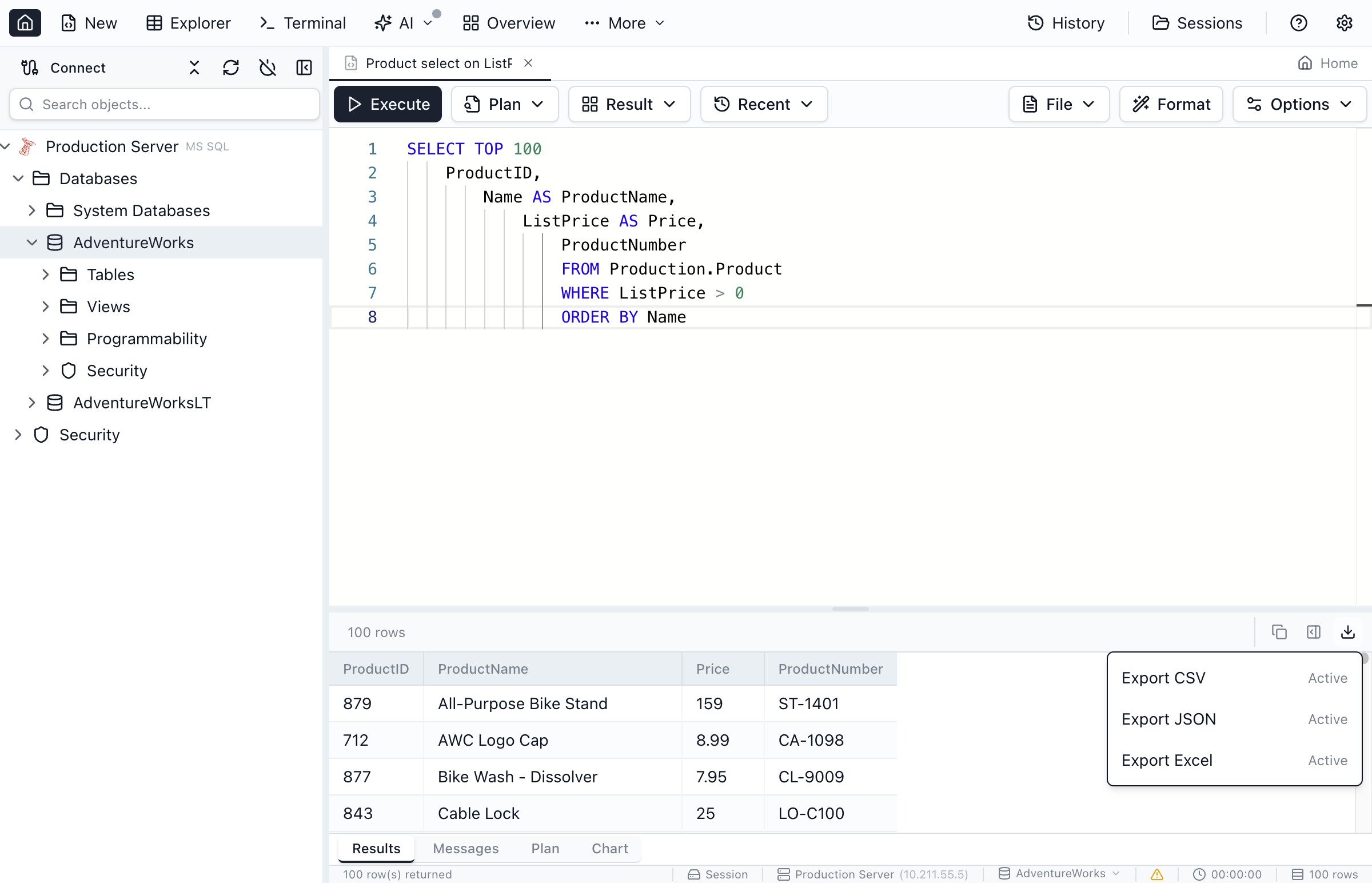This screenshot has width=1372, height=883.
Task: Open application settings via the gear icon
Action: (x=1345, y=23)
